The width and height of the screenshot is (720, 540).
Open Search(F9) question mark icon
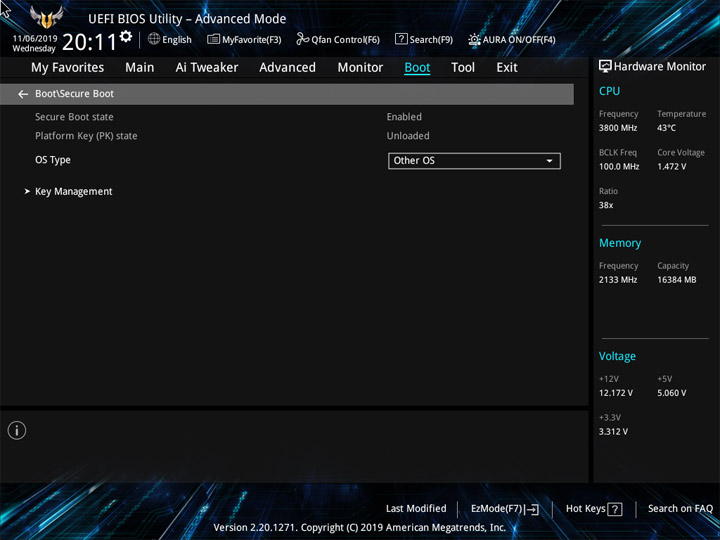point(401,39)
